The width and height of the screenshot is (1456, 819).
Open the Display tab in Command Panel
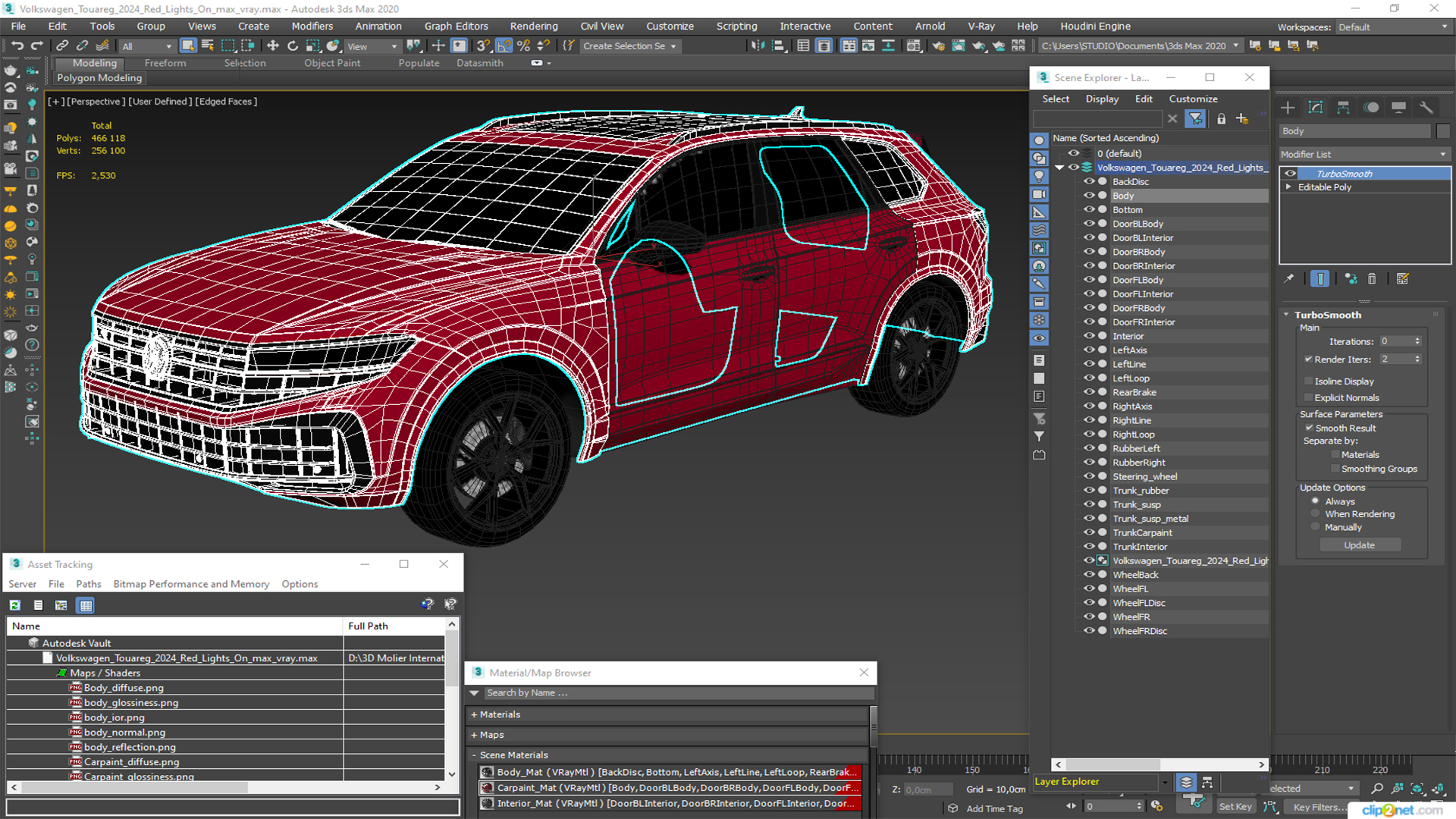[1398, 108]
